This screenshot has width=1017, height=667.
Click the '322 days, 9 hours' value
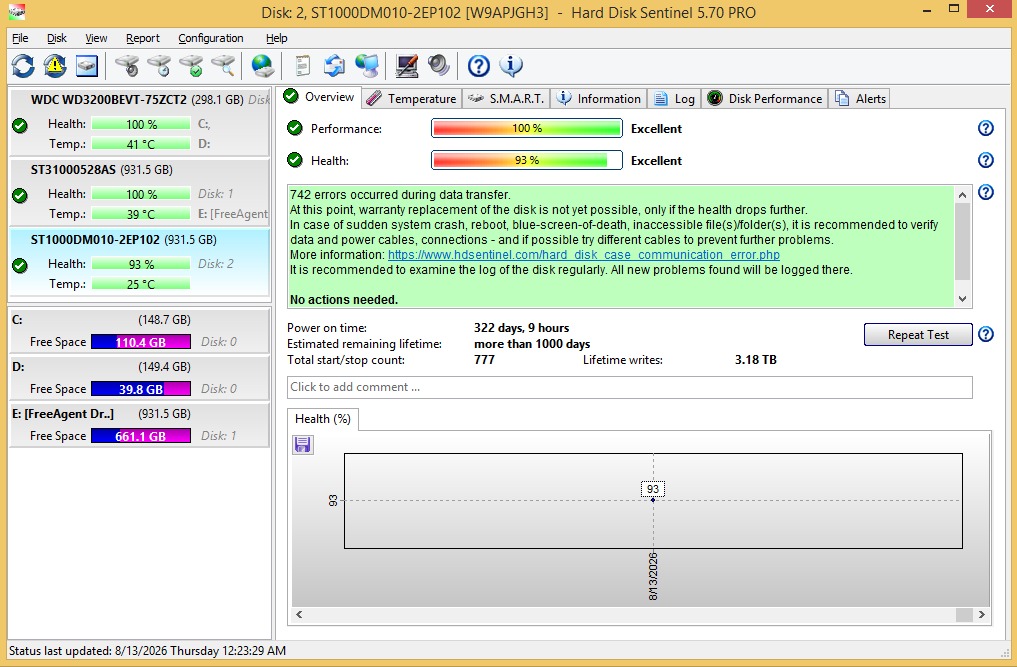[521, 328]
